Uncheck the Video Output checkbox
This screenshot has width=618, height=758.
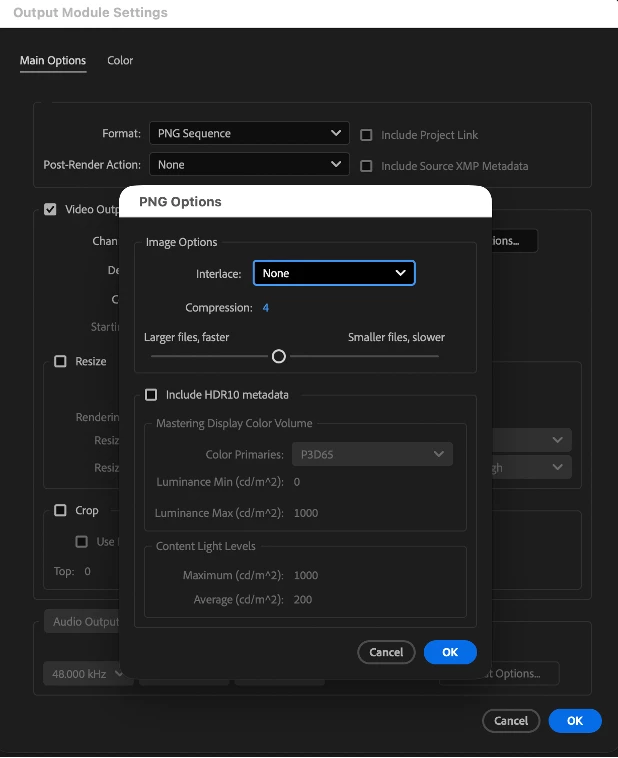[50, 209]
